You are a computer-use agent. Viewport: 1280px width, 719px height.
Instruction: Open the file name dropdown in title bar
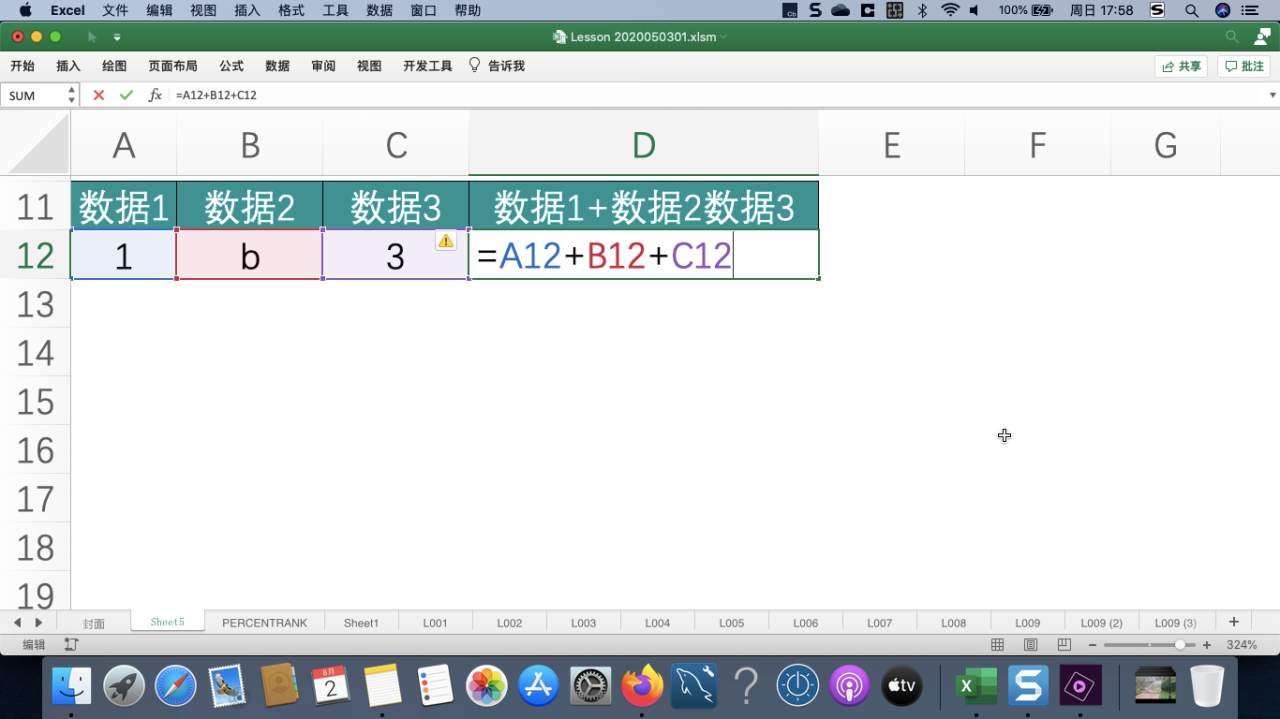[x=723, y=37]
